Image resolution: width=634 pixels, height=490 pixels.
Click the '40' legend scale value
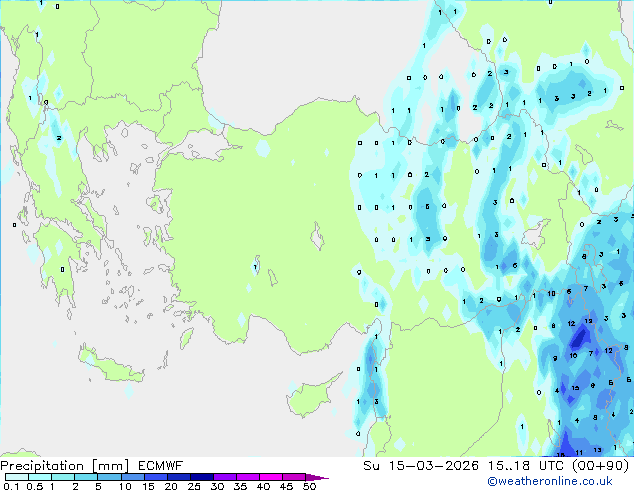(x=264, y=486)
